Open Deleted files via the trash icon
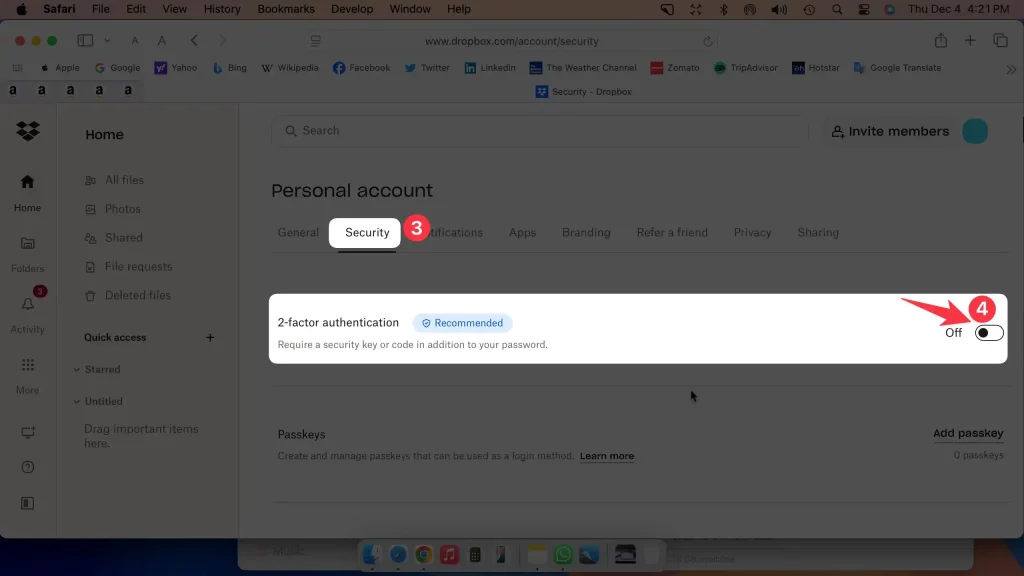Image resolution: width=1024 pixels, height=576 pixels. pos(90,295)
